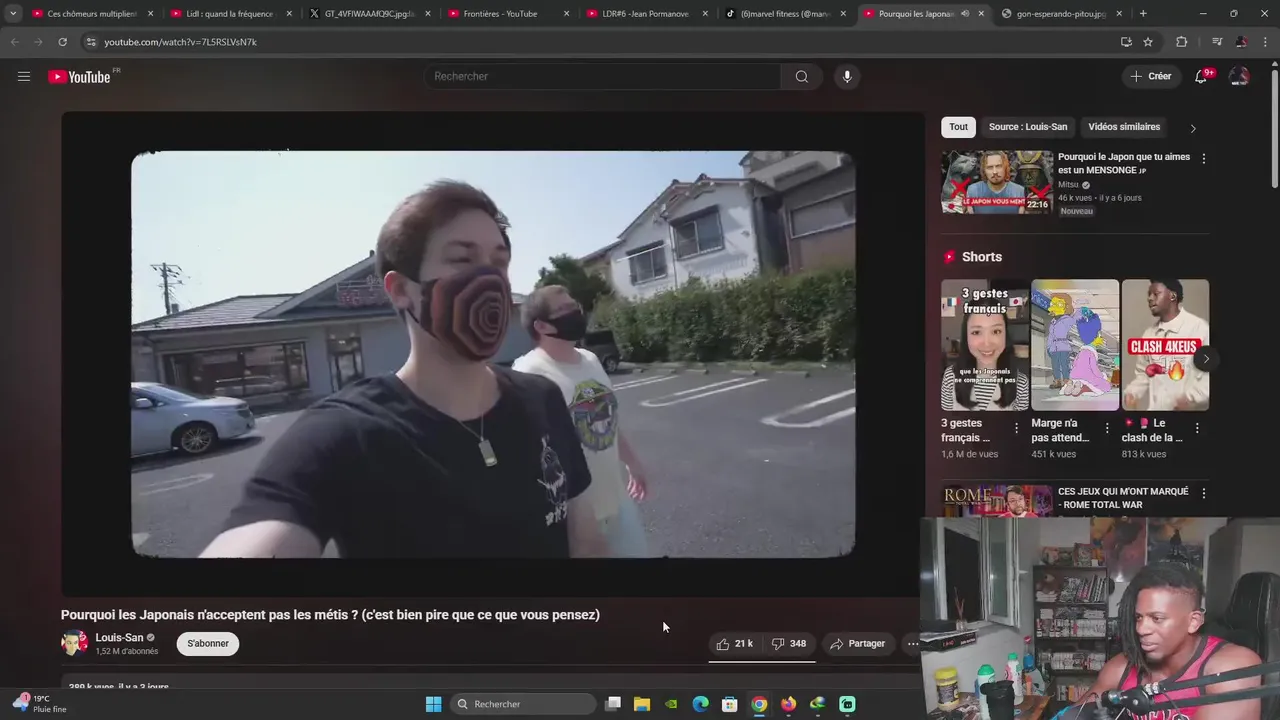Open 'Pourquoi le Japon que tu aimes' video
This screenshot has height=720, width=1280.
click(1124, 163)
